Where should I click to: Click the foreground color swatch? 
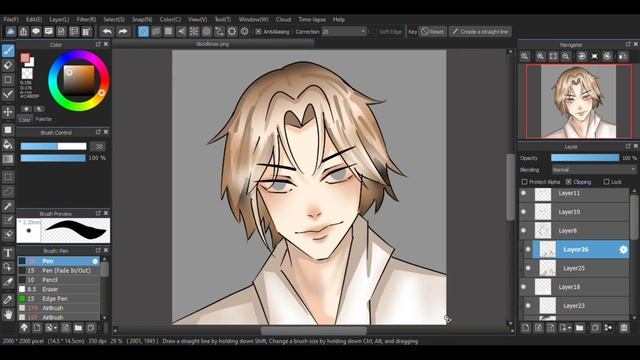[25, 58]
